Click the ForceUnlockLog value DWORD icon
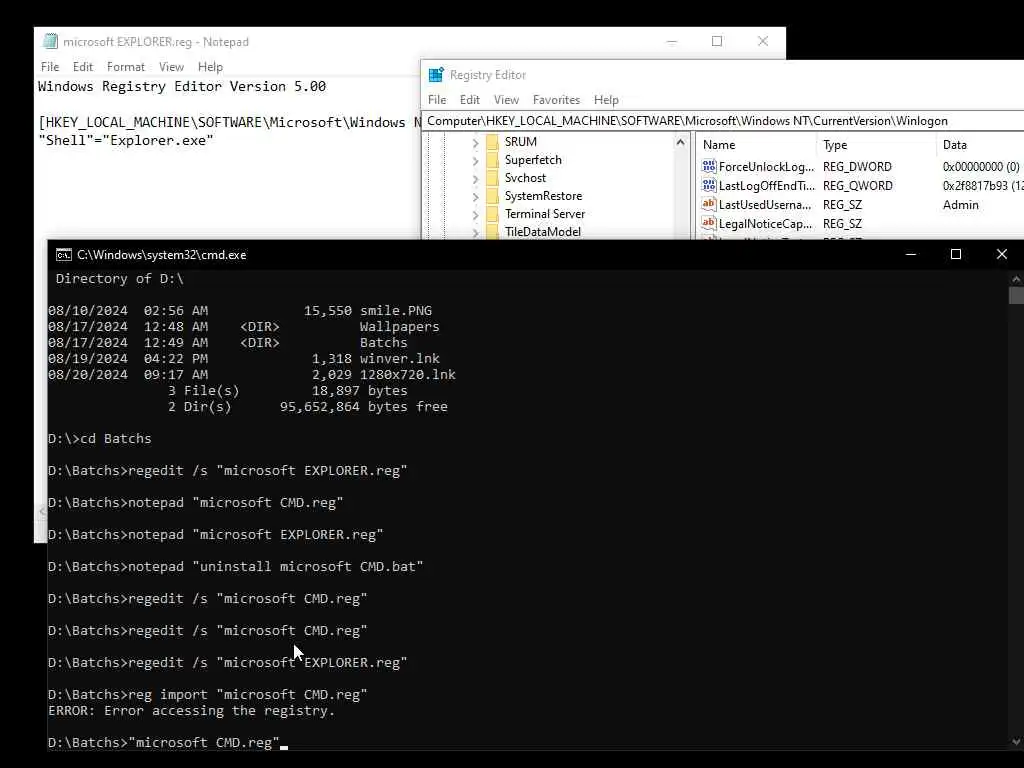This screenshot has width=1024, height=768. click(x=709, y=166)
